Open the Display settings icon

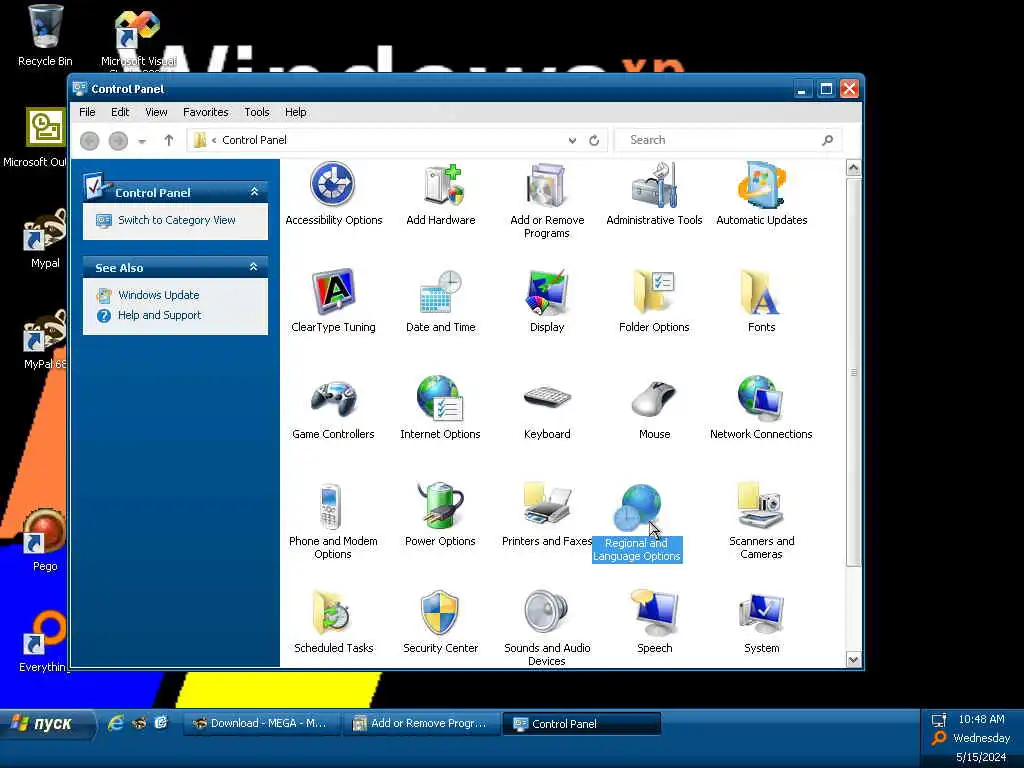click(547, 301)
